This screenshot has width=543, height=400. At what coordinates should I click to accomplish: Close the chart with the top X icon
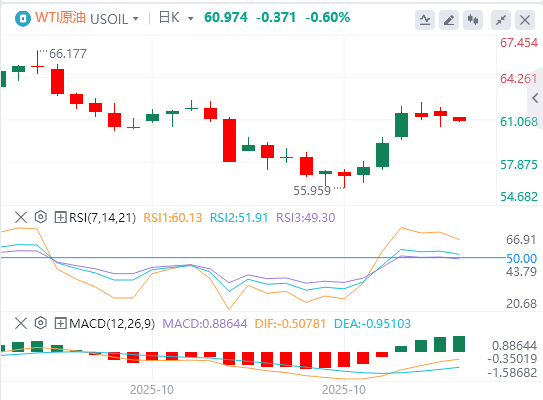pos(525,20)
